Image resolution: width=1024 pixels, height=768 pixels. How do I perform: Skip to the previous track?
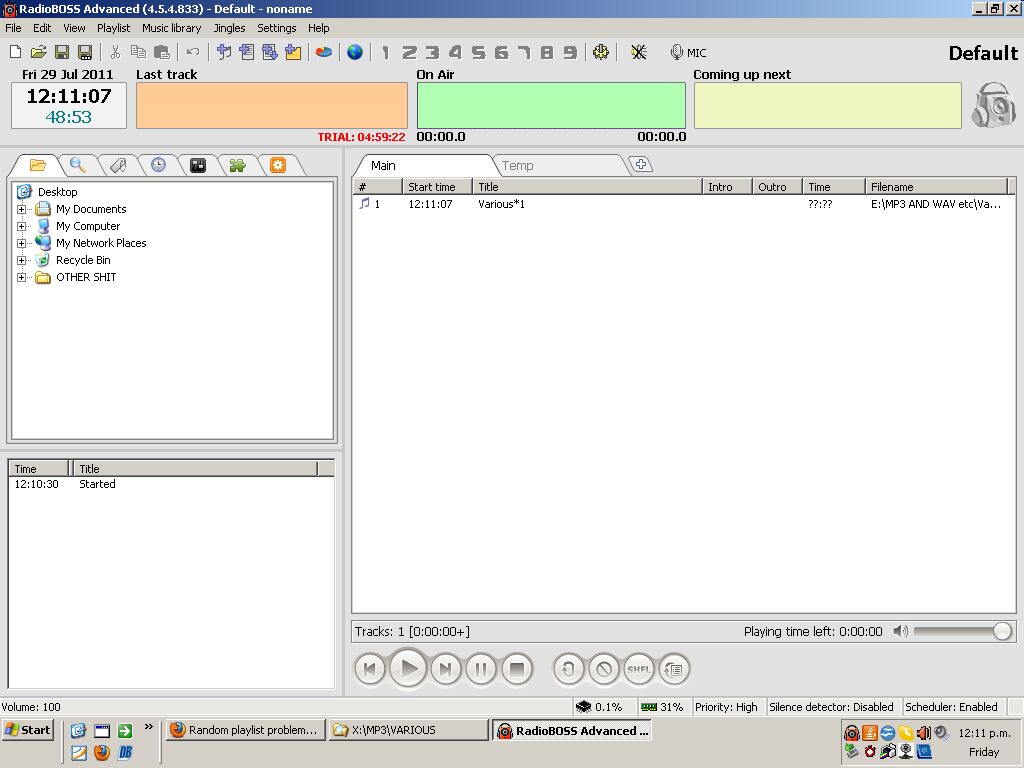[370, 669]
